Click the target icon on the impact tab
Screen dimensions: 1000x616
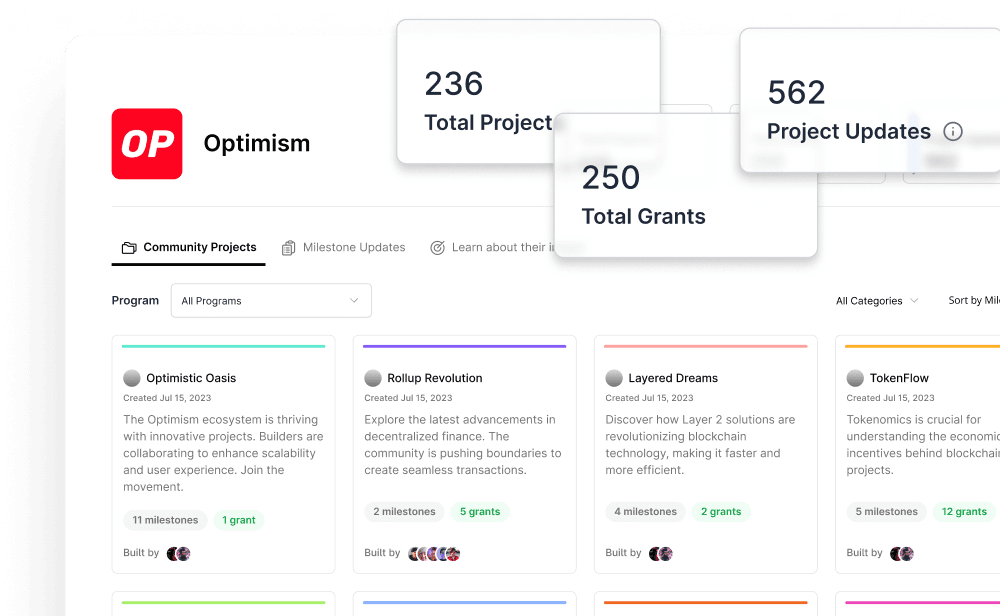(437, 246)
